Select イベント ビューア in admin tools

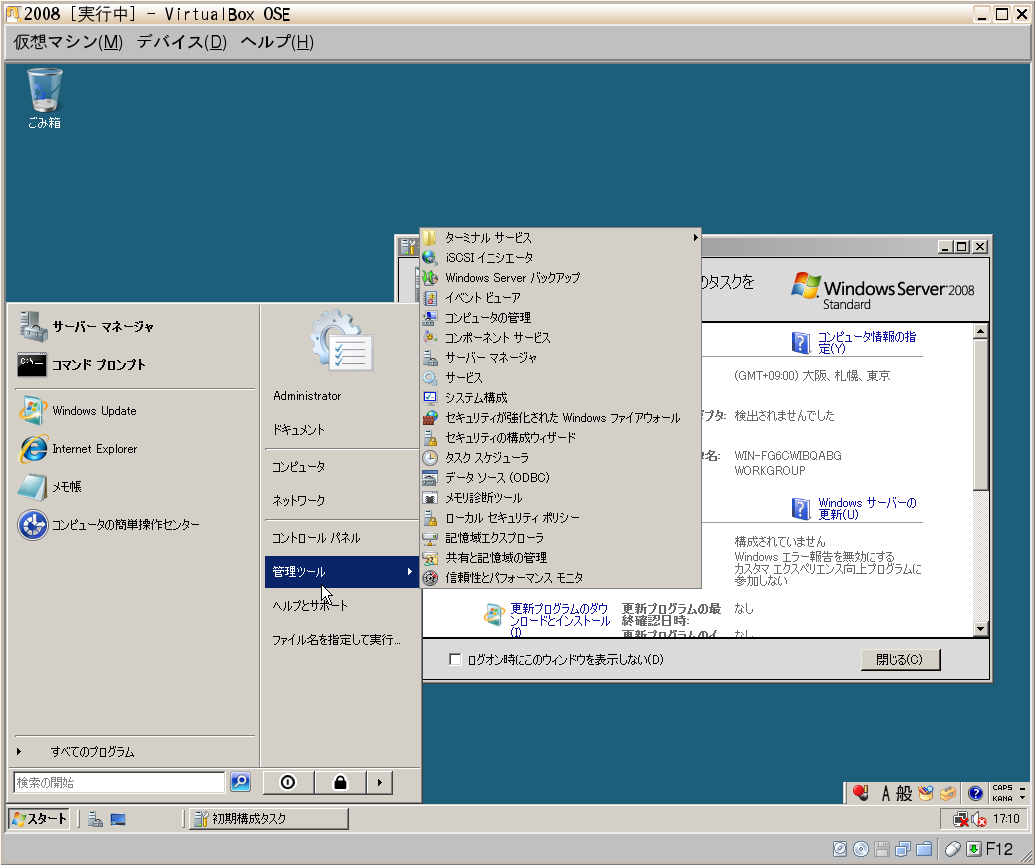pos(560,298)
